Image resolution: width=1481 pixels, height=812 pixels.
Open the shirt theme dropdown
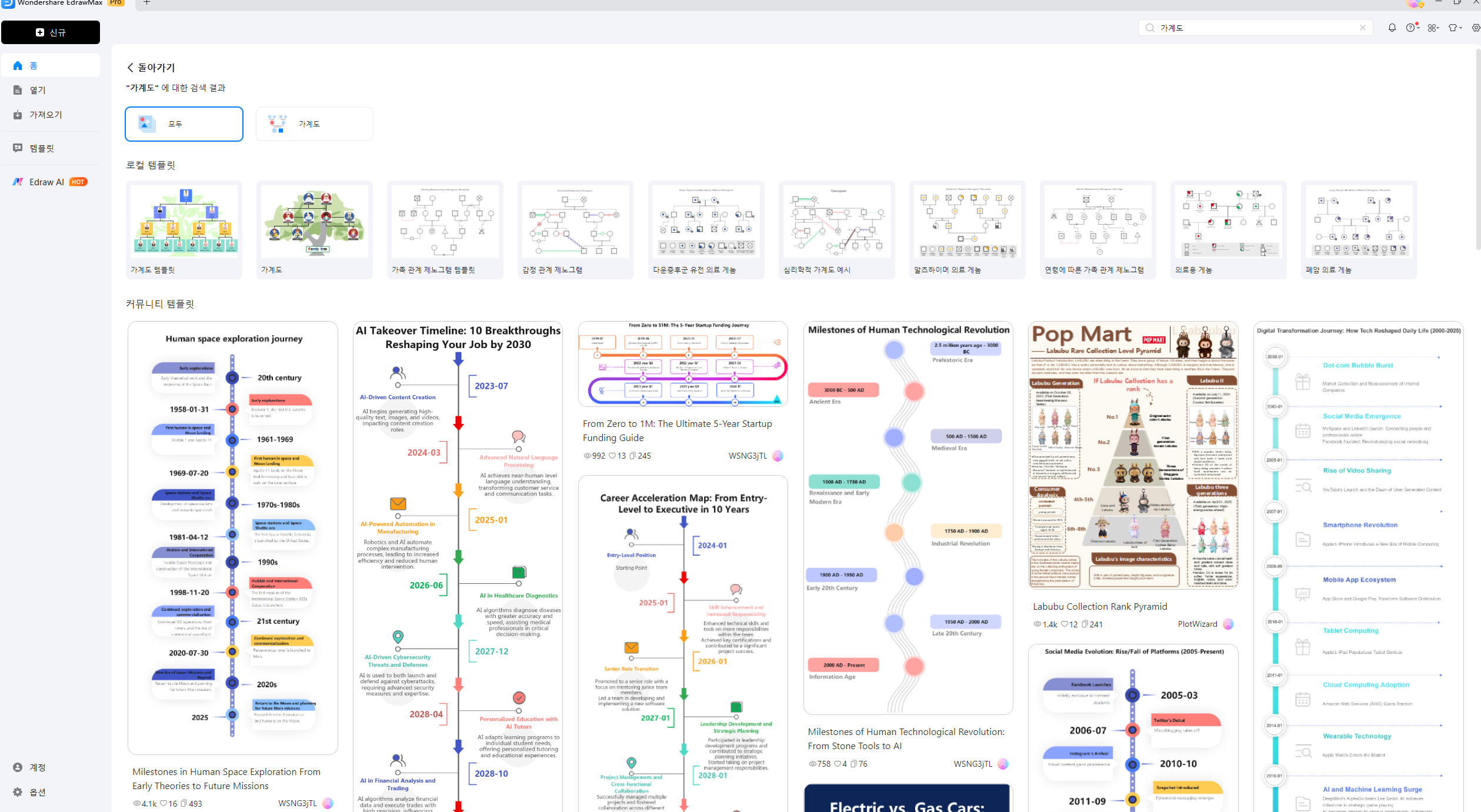click(x=1454, y=28)
